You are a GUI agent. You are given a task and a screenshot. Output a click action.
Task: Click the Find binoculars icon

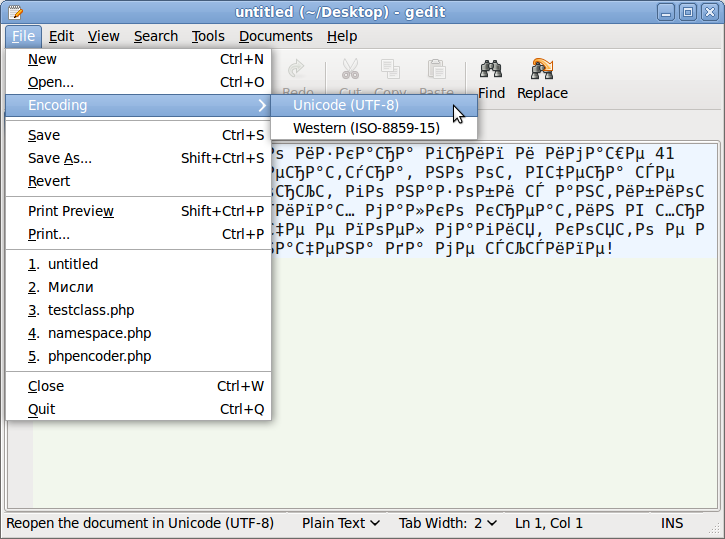(491, 70)
